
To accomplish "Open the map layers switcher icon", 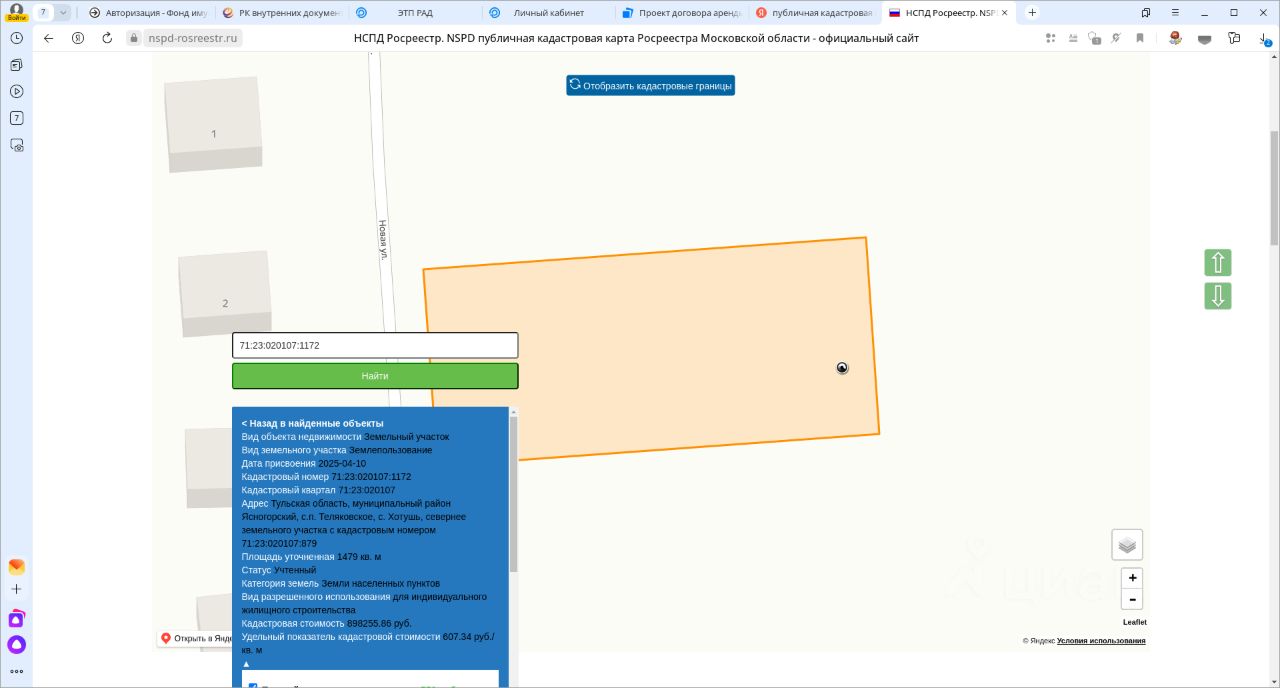I will point(1127,545).
